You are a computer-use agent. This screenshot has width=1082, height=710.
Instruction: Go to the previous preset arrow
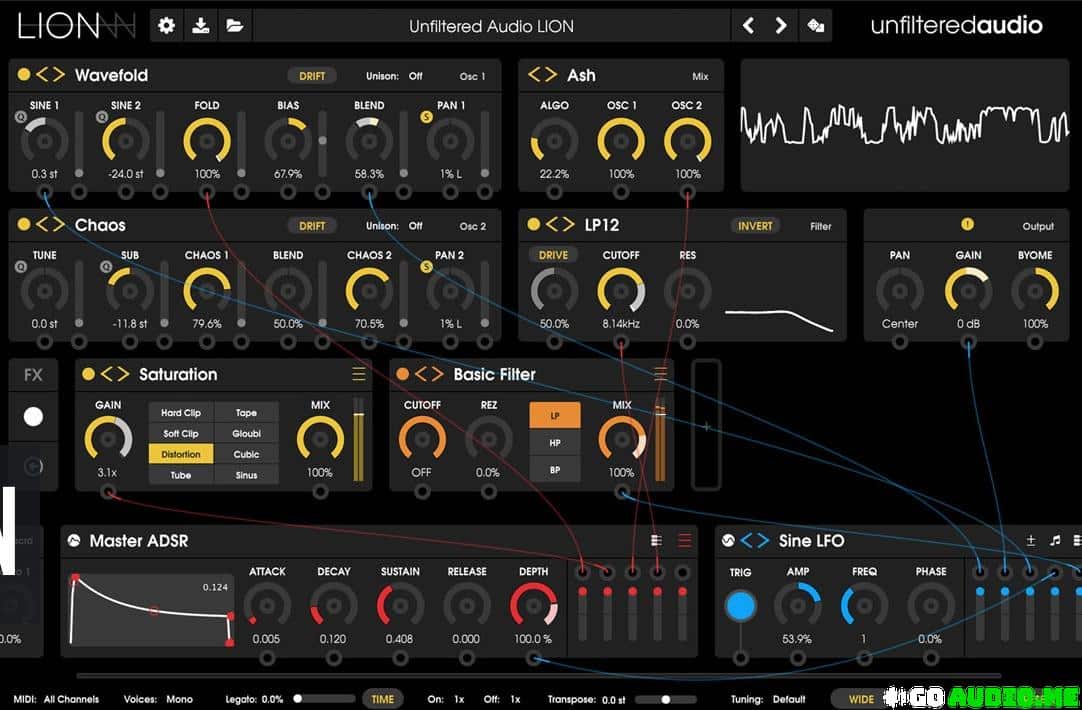pyautogui.click(x=748, y=26)
